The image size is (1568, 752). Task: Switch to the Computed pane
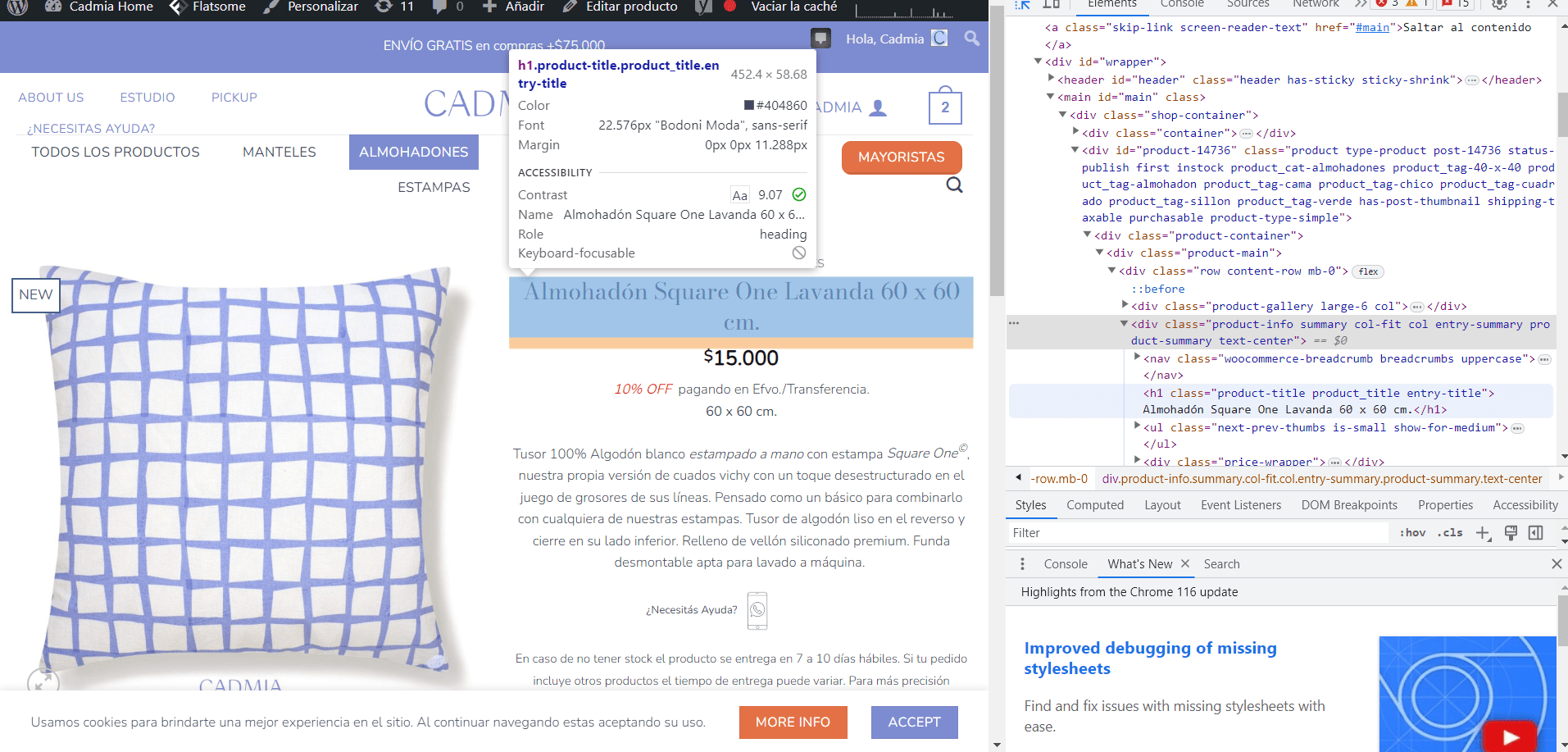[1094, 505]
